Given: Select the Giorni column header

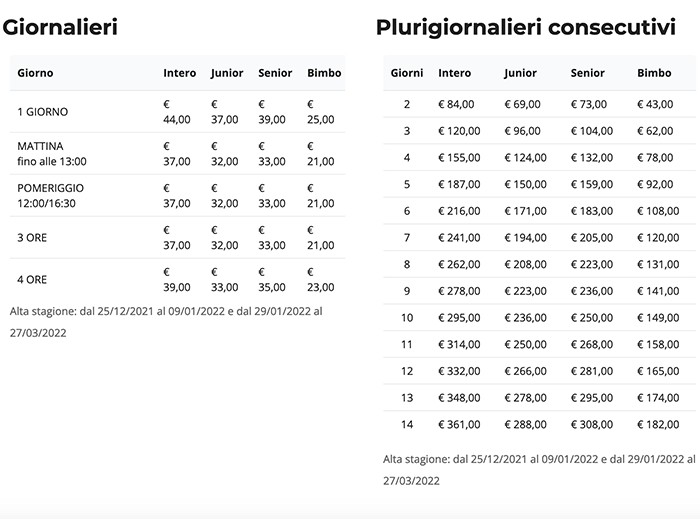Looking at the screenshot, I should point(406,73).
